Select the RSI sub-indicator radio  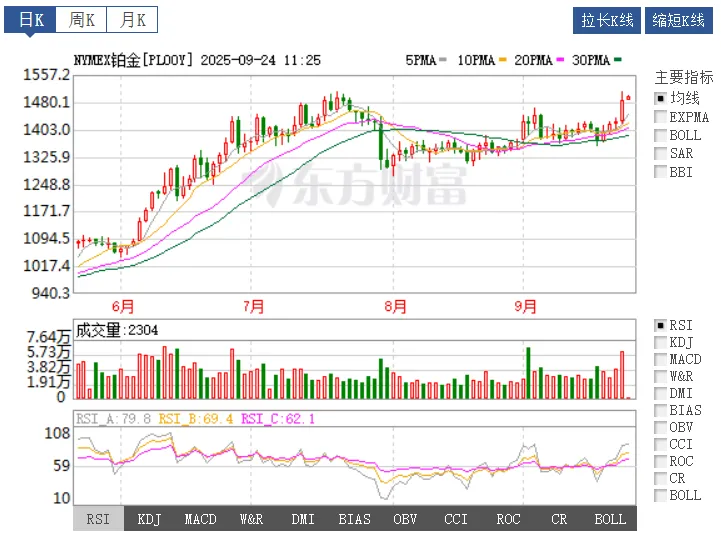(660, 325)
